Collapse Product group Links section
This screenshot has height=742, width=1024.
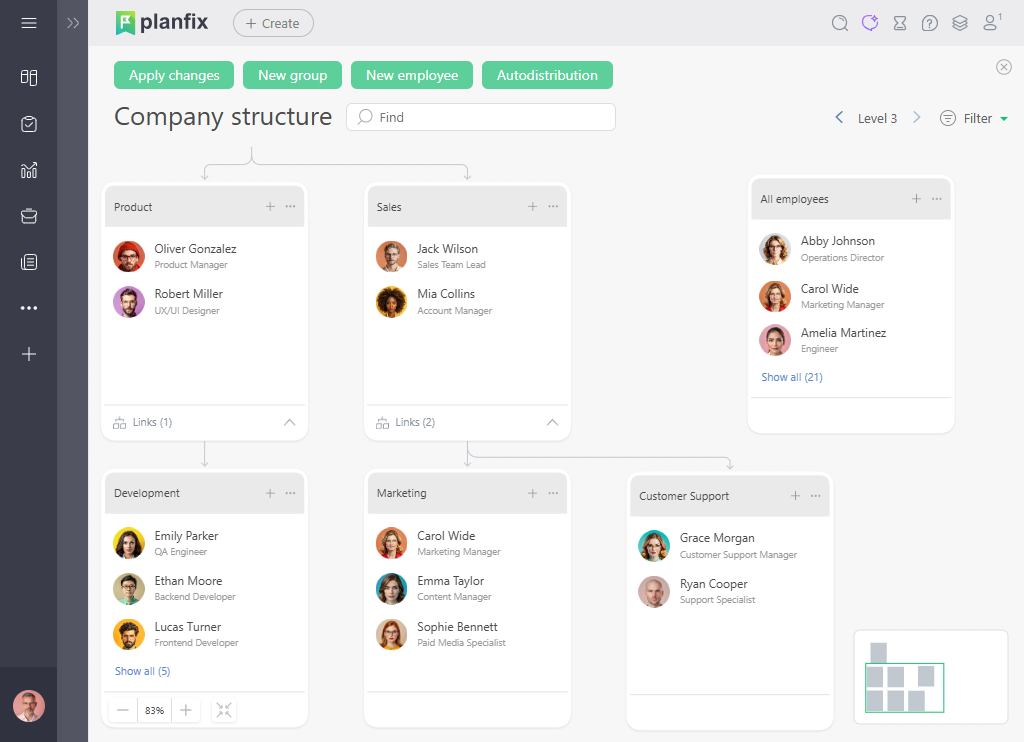[289, 423]
